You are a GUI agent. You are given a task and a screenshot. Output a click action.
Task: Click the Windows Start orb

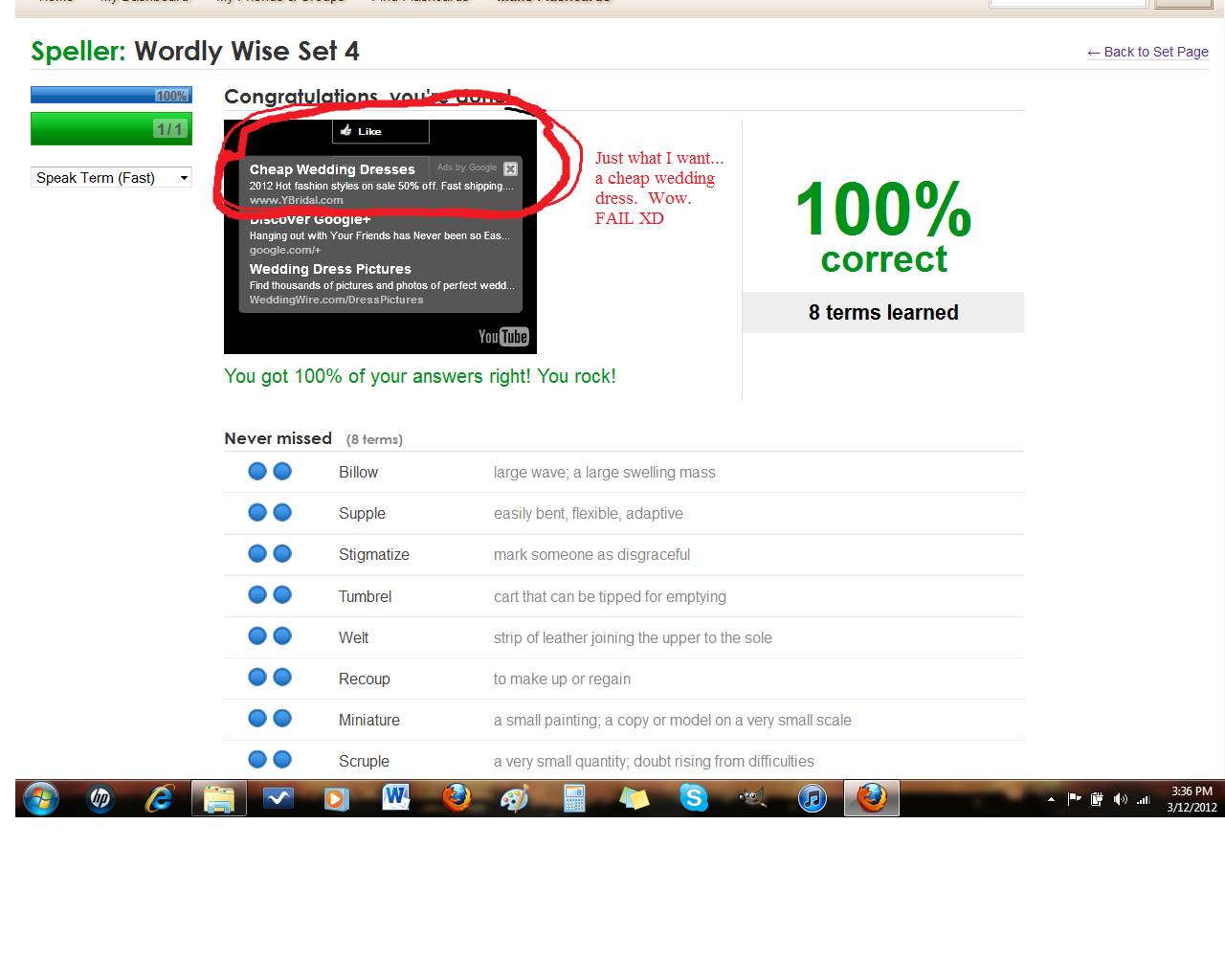point(41,798)
